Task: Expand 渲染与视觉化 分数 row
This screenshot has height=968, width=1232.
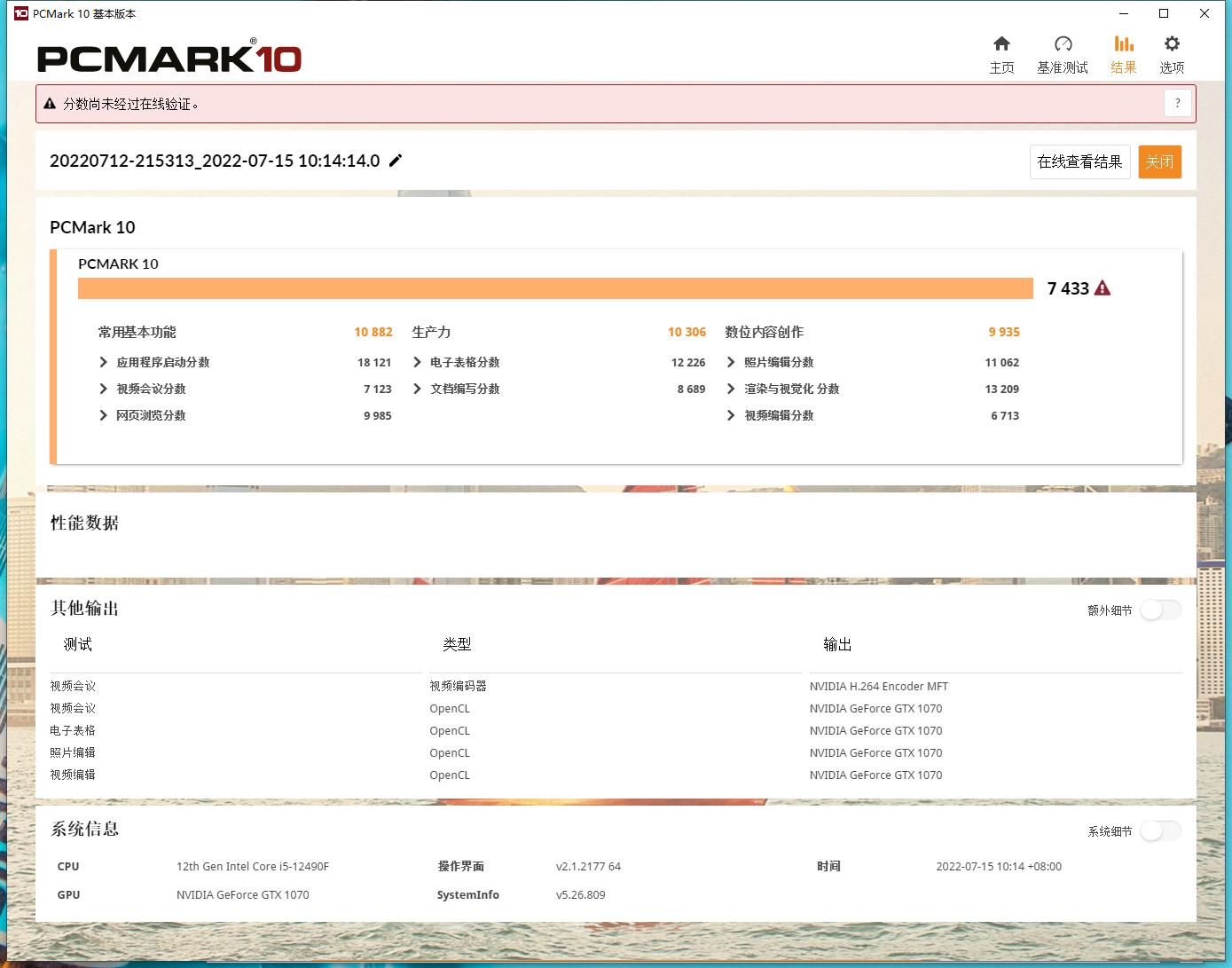Action: [731, 389]
